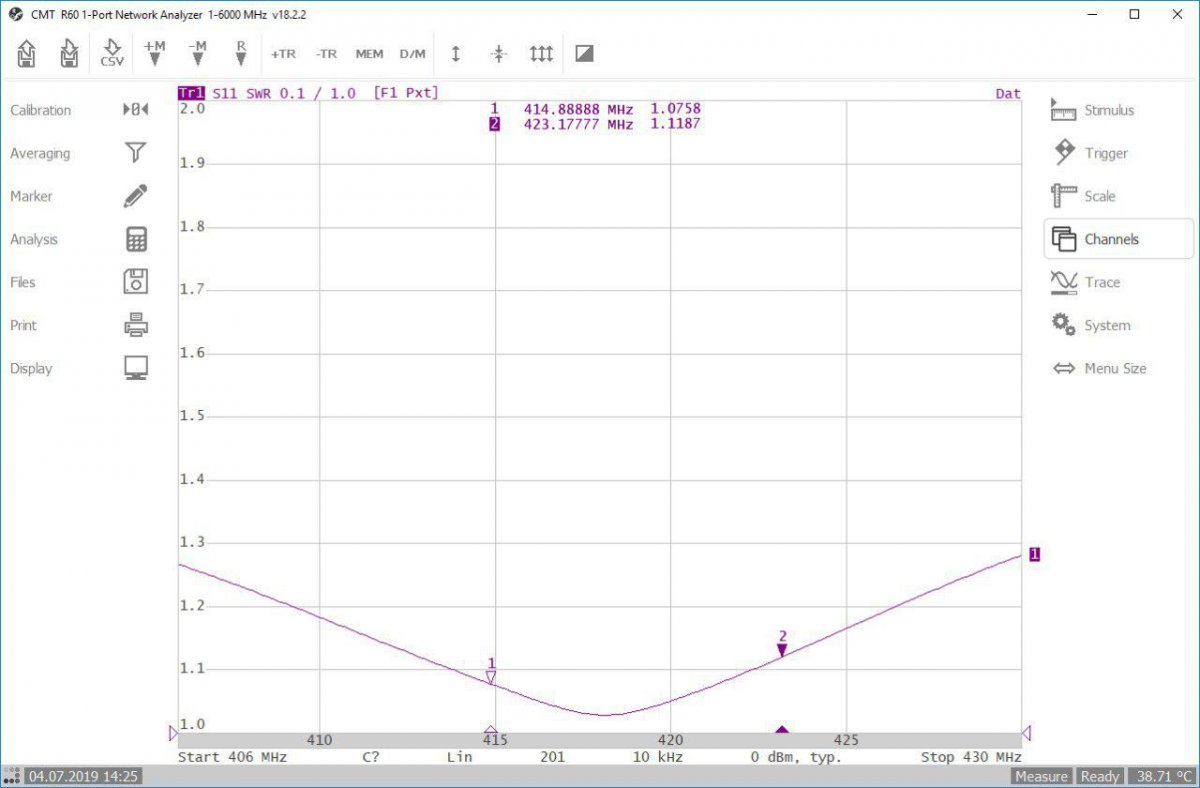Click the 201 sweep points value

[x=552, y=757]
